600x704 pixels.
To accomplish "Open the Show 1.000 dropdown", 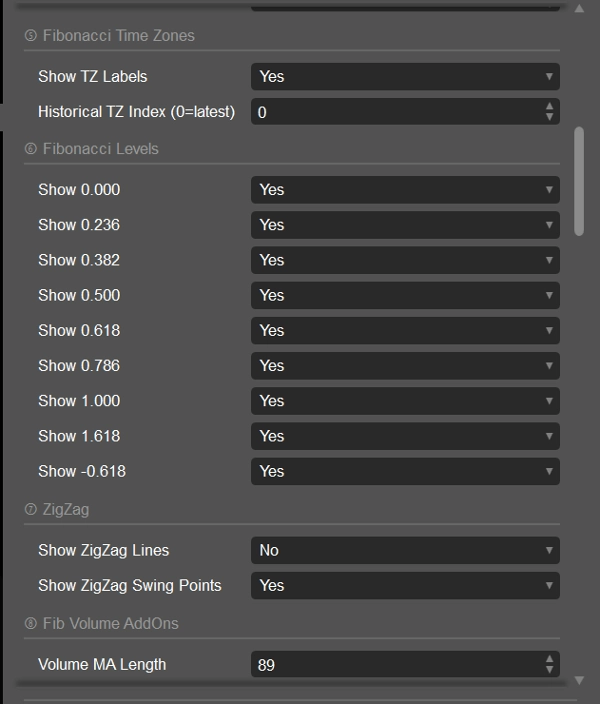I will [x=405, y=401].
